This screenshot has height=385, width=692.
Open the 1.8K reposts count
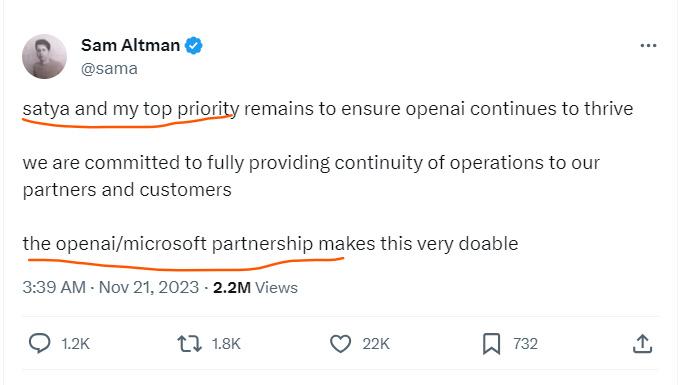click(226, 343)
